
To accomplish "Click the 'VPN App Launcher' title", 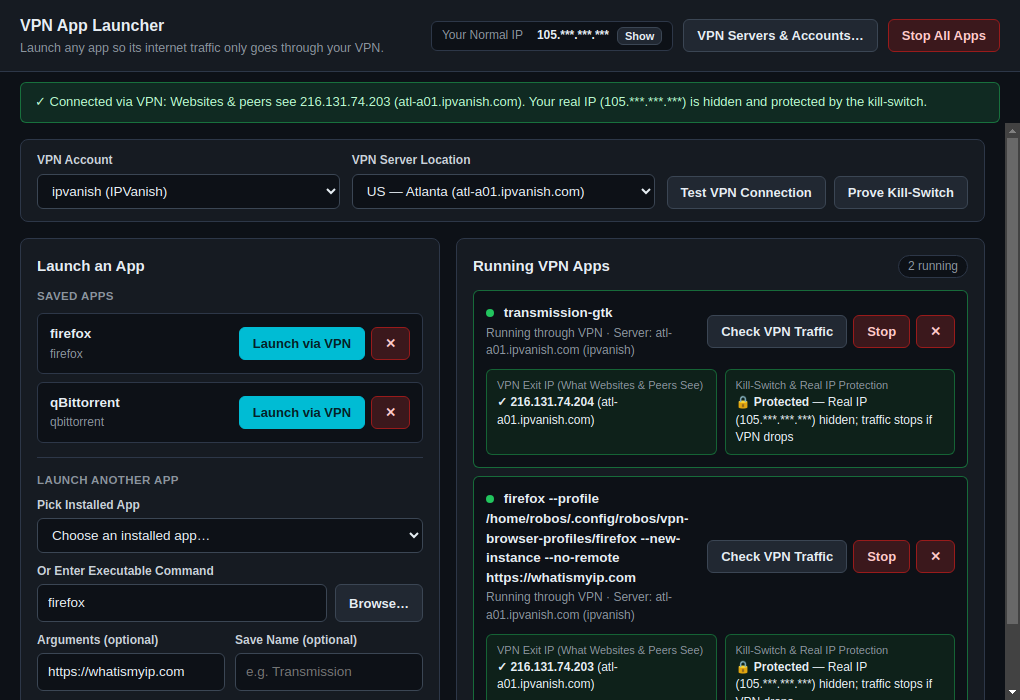I will 92,25.
